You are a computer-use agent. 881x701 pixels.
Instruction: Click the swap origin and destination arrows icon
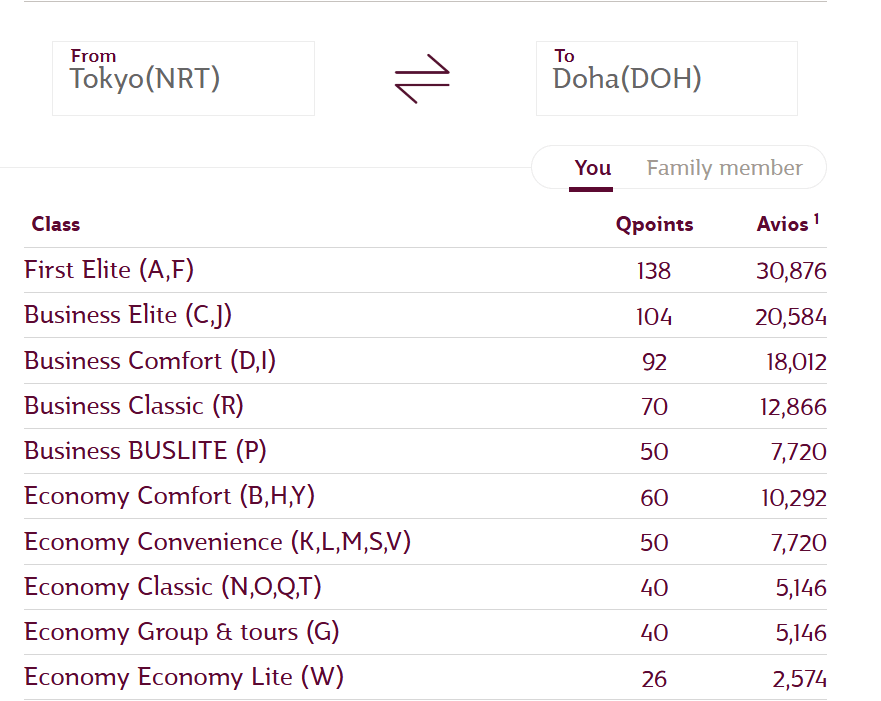pyautogui.click(x=422, y=79)
